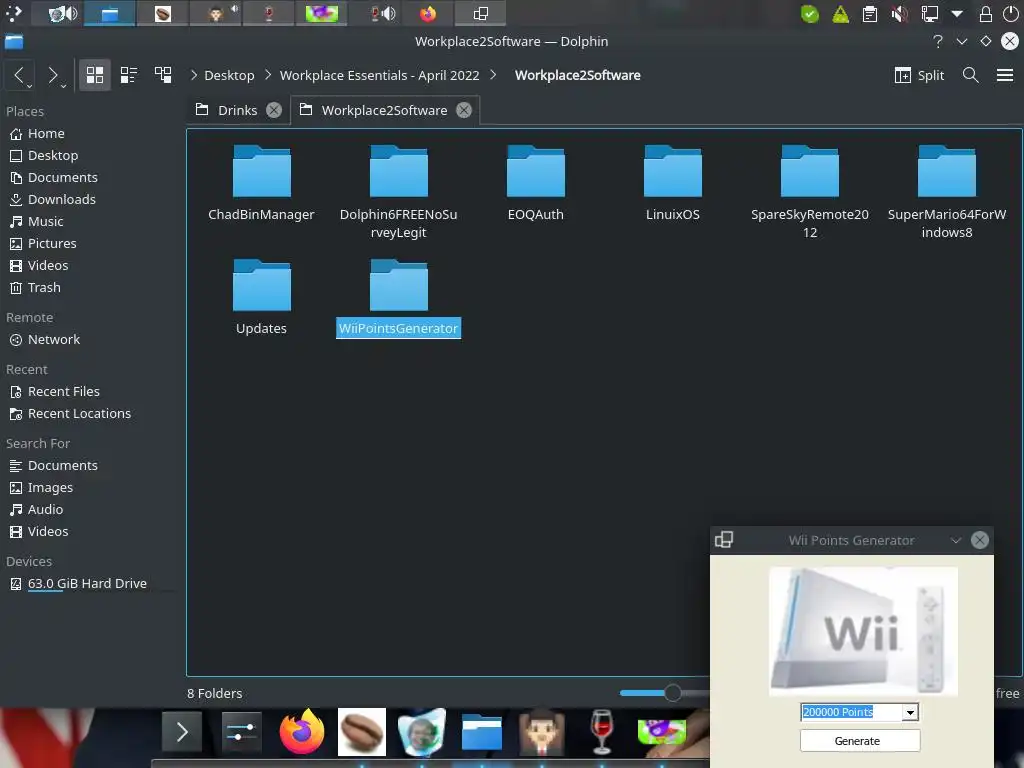Open the SpareSkyRemote2012 folder

810,192
